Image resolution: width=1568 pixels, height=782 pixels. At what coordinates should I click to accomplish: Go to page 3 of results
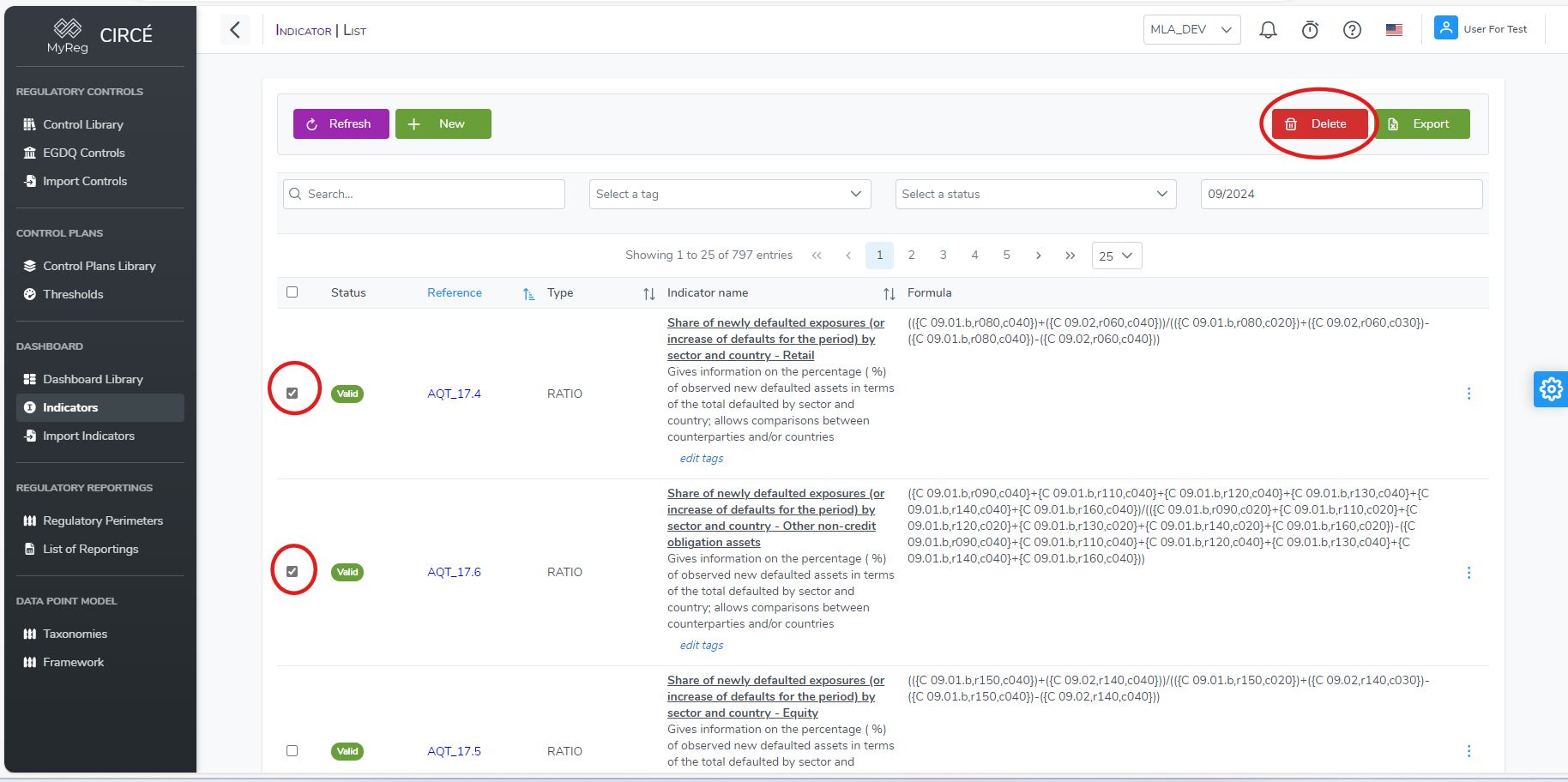click(943, 256)
